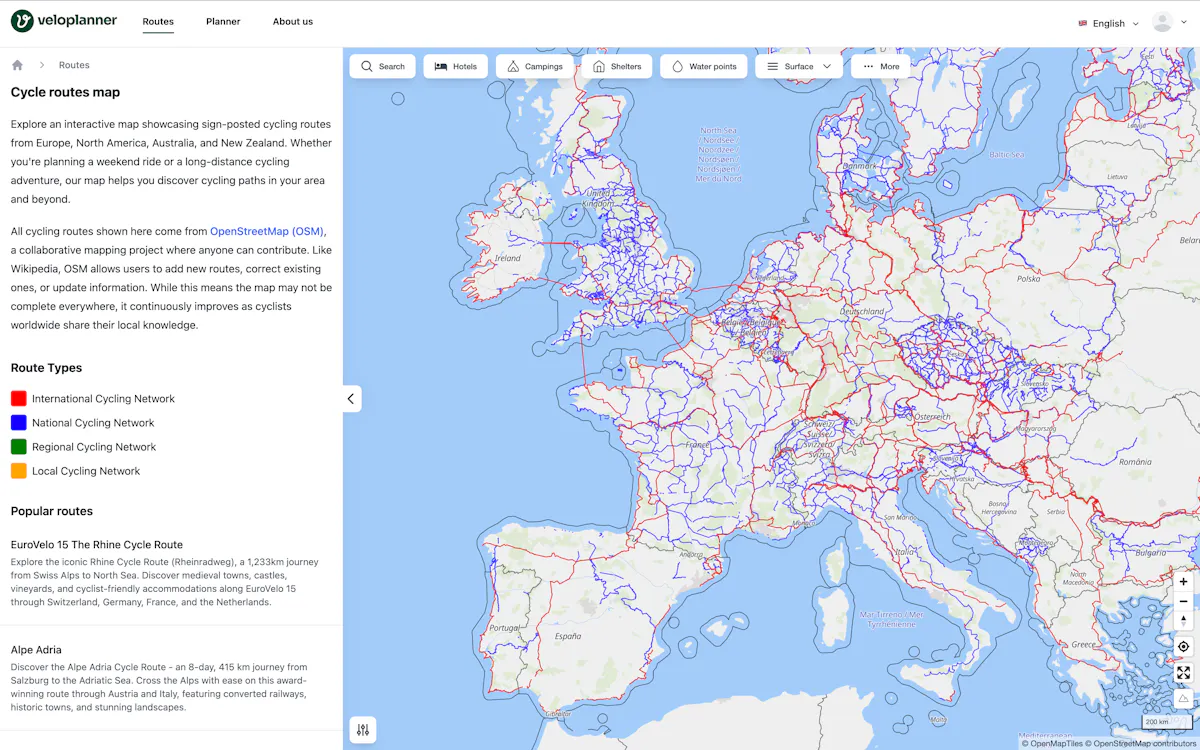Open map Search
The height and width of the screenshot is (750, 1200).
(383, 67)
